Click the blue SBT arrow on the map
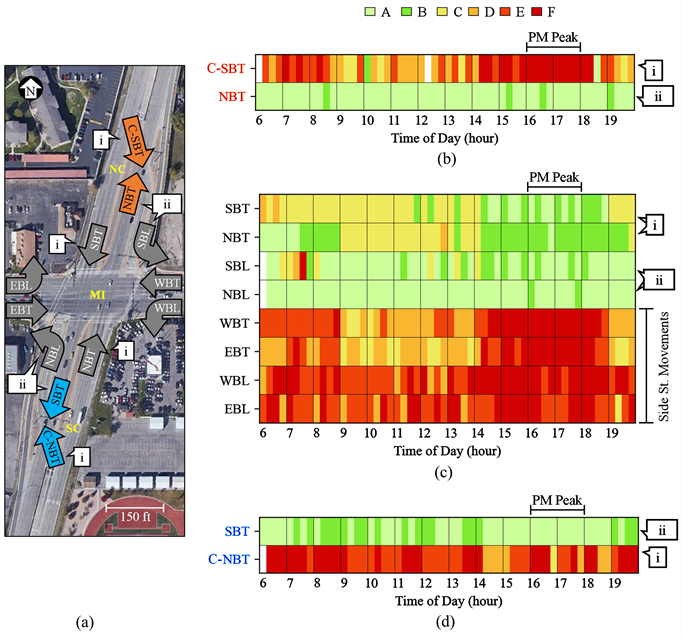Screen dimensions: 683x637 click(x=59, y=403)
